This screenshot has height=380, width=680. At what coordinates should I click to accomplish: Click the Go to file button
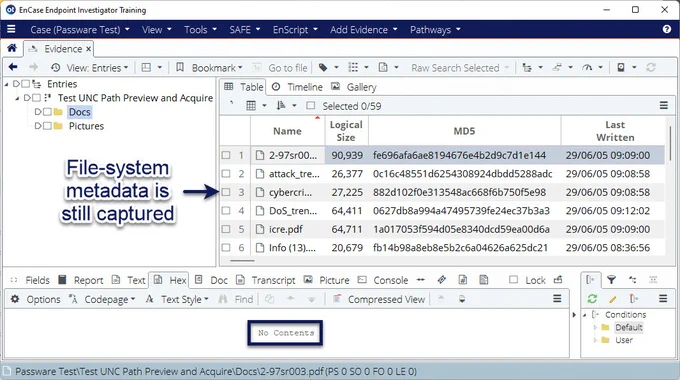(280, 68)
